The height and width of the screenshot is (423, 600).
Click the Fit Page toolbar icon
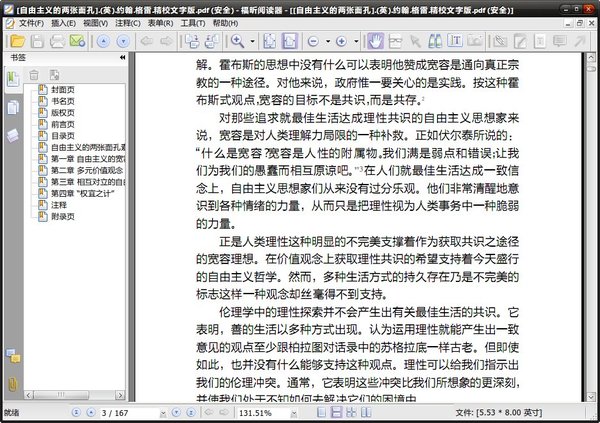[269, 41]
